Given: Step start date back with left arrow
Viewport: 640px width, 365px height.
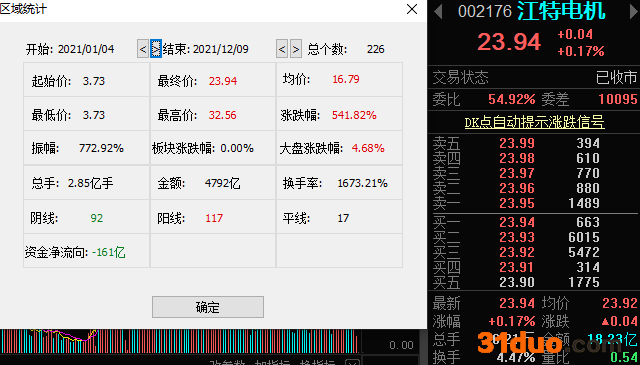Looking at the screenshot, I should pos(143,49).
